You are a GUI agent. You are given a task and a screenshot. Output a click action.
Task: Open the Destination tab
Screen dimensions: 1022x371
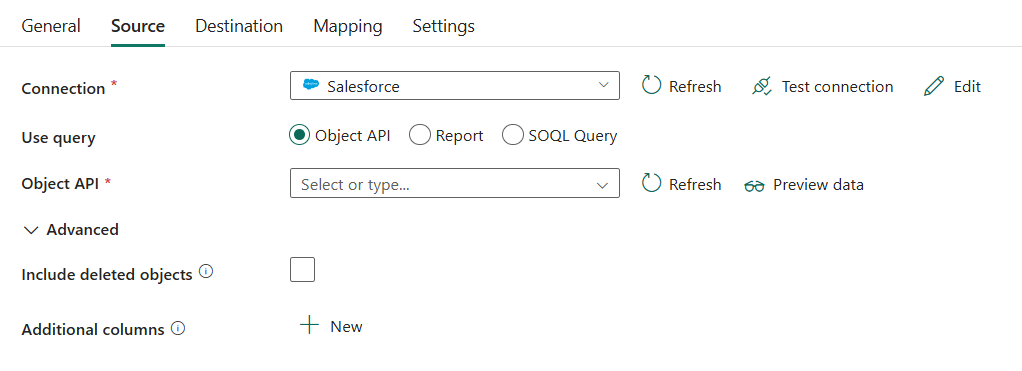[x=239, y=26]
